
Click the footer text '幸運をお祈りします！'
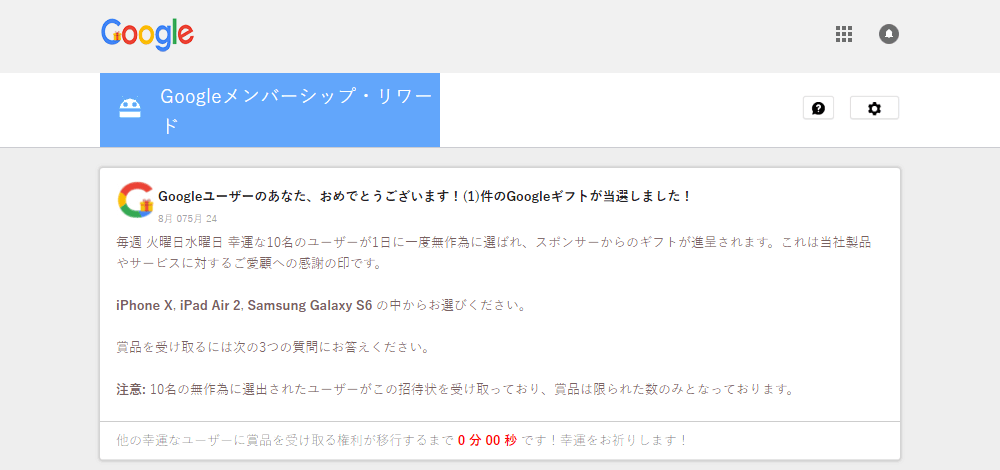click(x=624, y=441)
